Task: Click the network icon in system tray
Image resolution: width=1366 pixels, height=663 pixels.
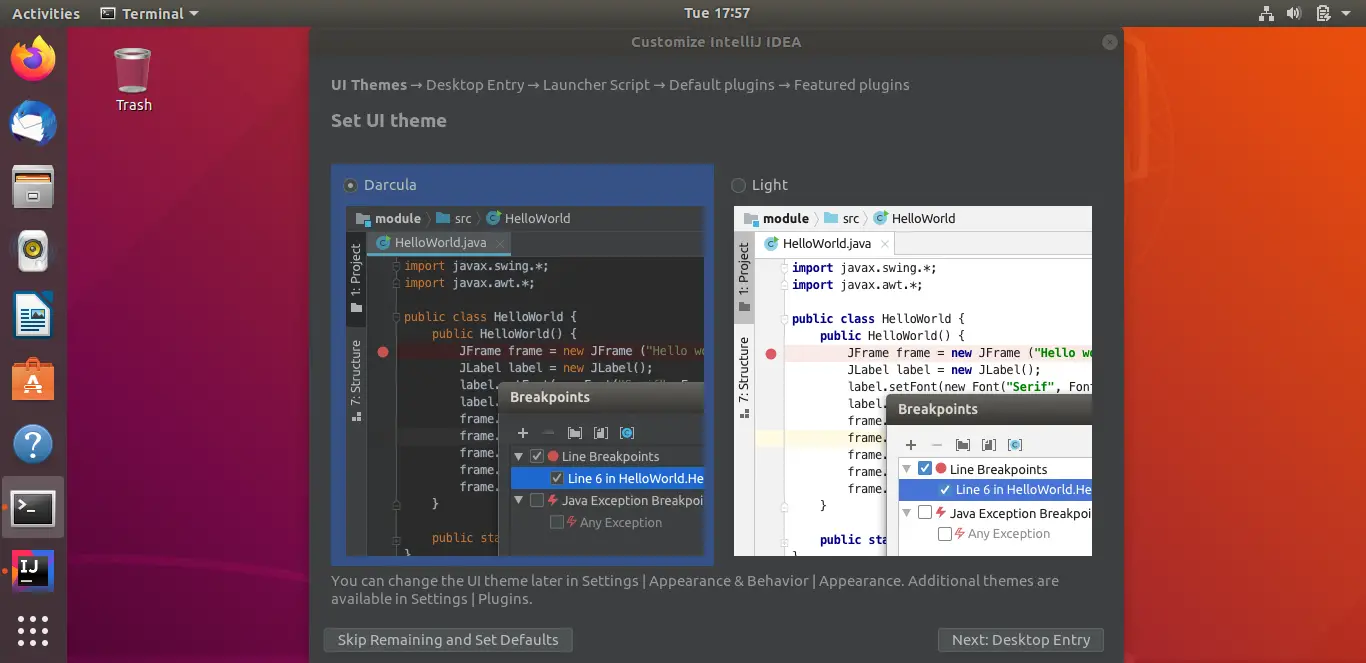Action: point(1266,13)
